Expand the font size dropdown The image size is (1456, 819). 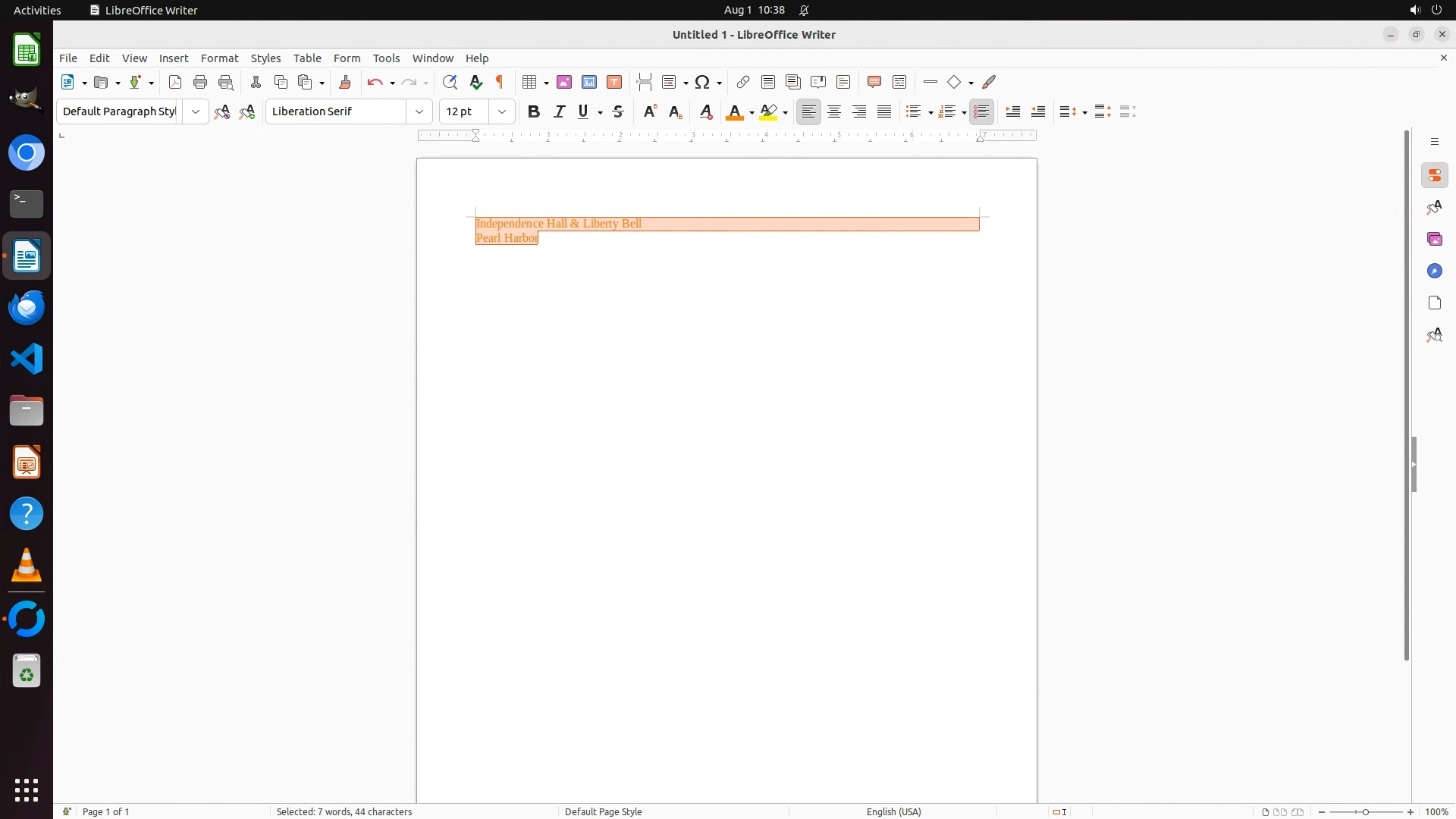[502, 111]
